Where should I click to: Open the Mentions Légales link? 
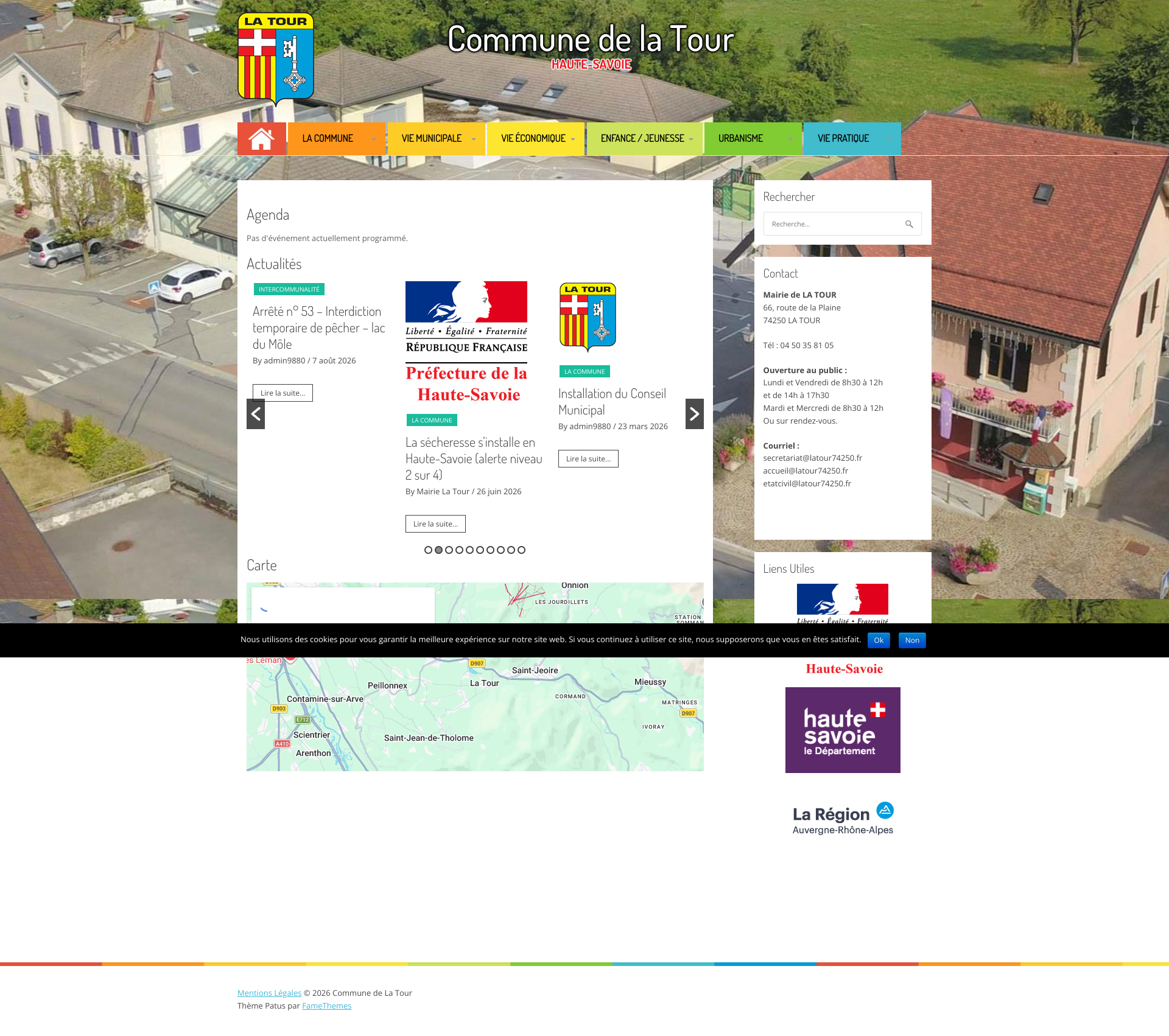269,993
